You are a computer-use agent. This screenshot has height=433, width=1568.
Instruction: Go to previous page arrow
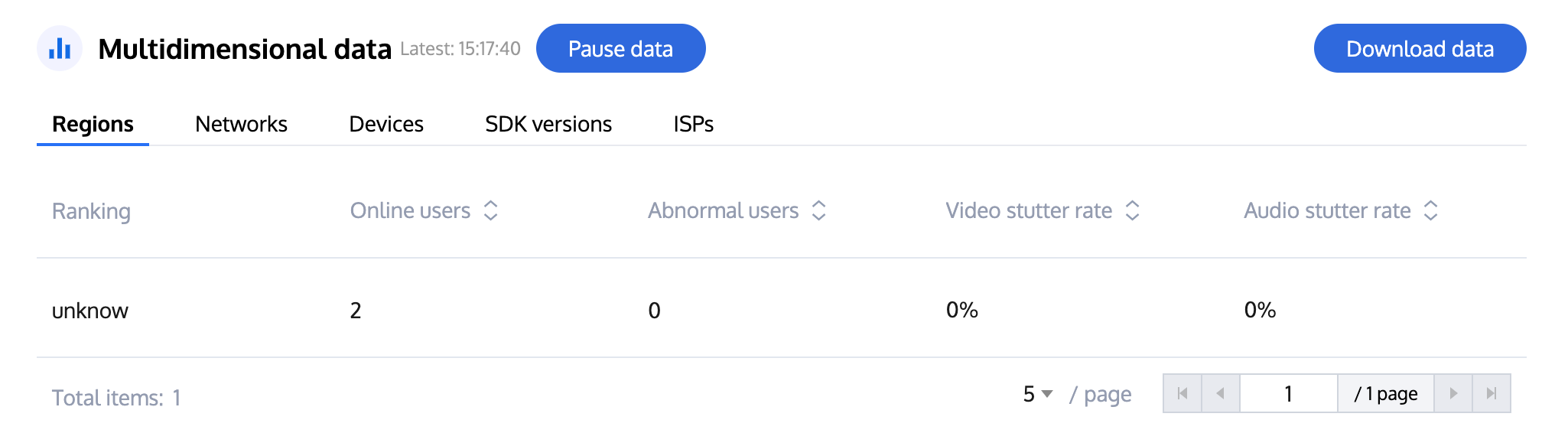click(x=1221, y=393)
